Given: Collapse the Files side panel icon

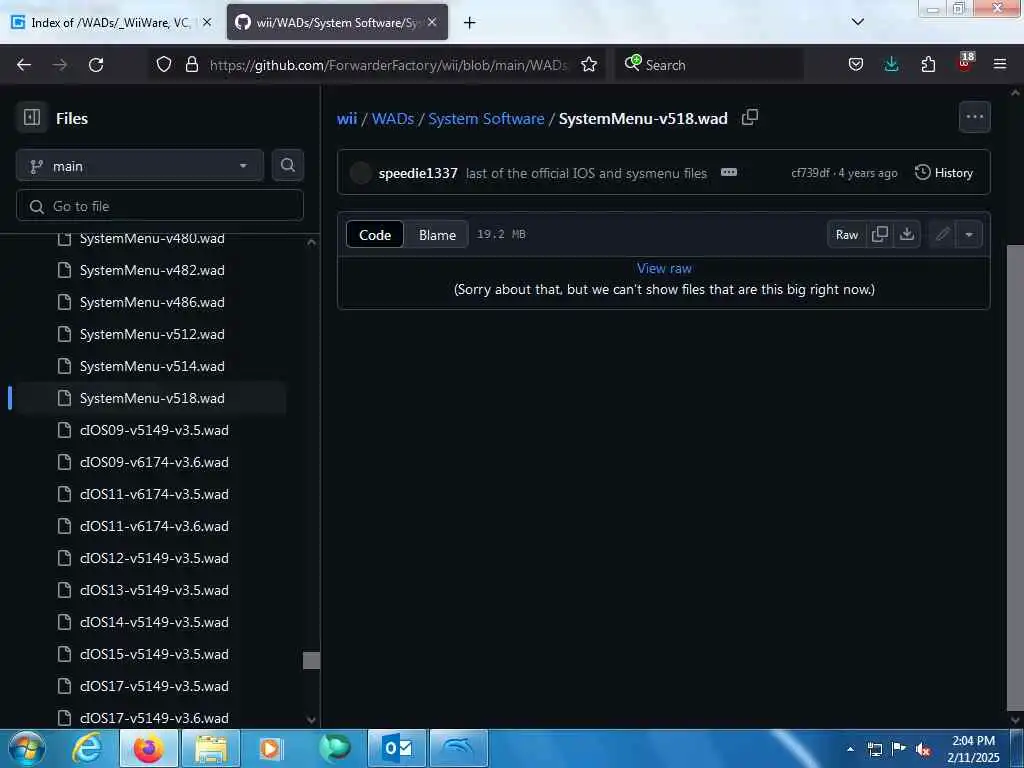Looking at the screenshot, I should (x=32, y=118).
